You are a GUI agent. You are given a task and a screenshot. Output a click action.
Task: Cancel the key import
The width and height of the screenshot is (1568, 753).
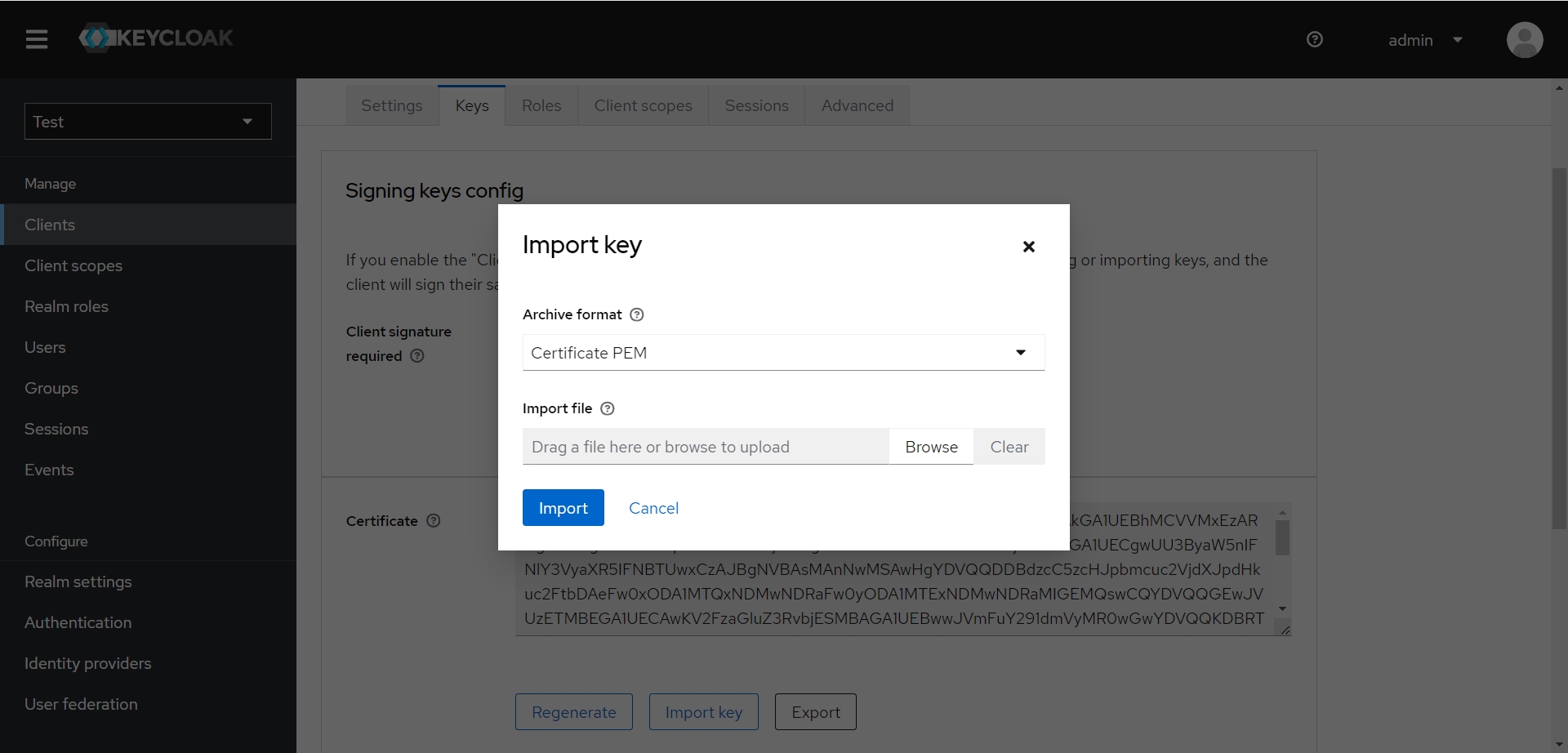(653, 508)
